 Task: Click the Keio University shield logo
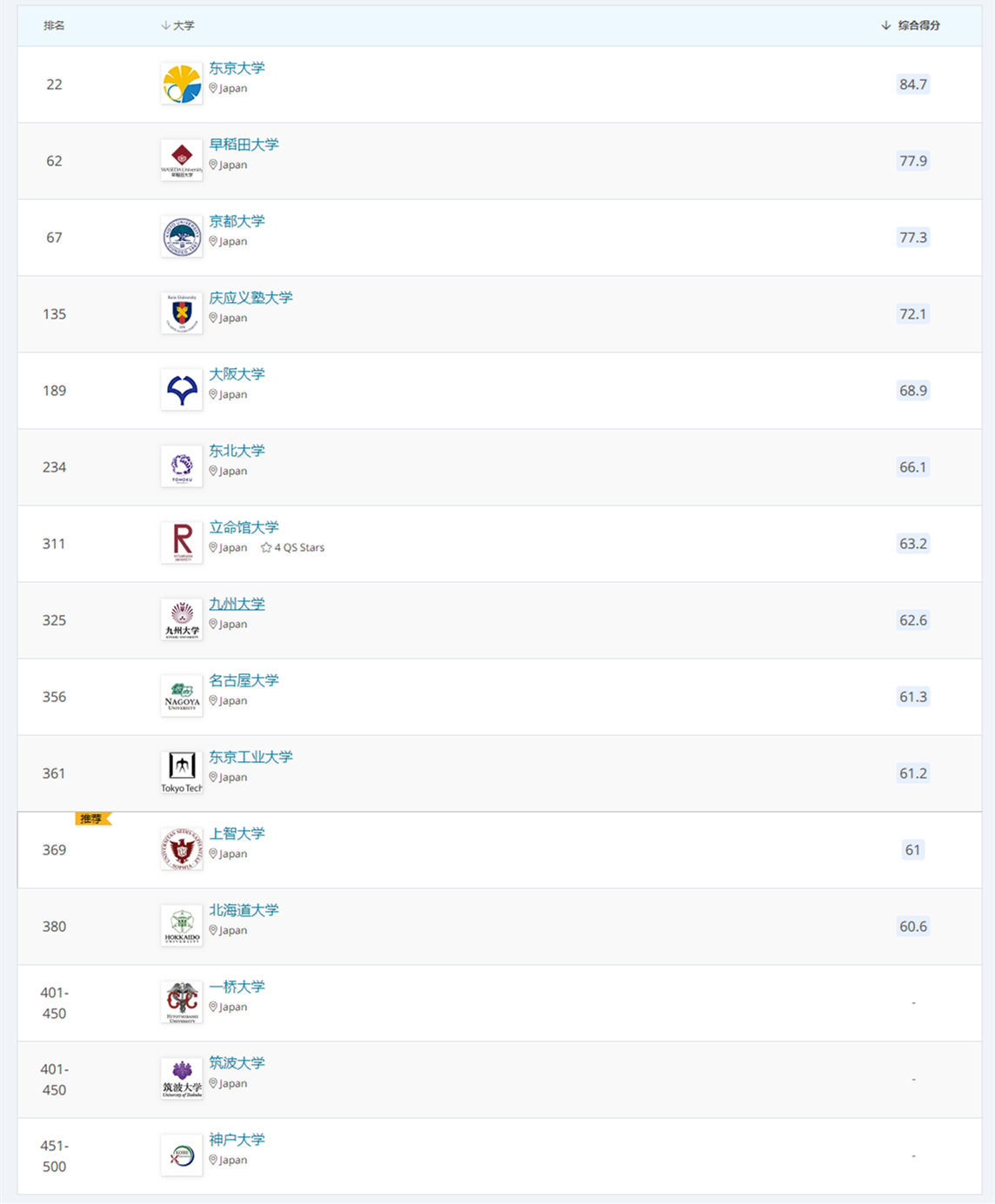(x=182, y=314)
